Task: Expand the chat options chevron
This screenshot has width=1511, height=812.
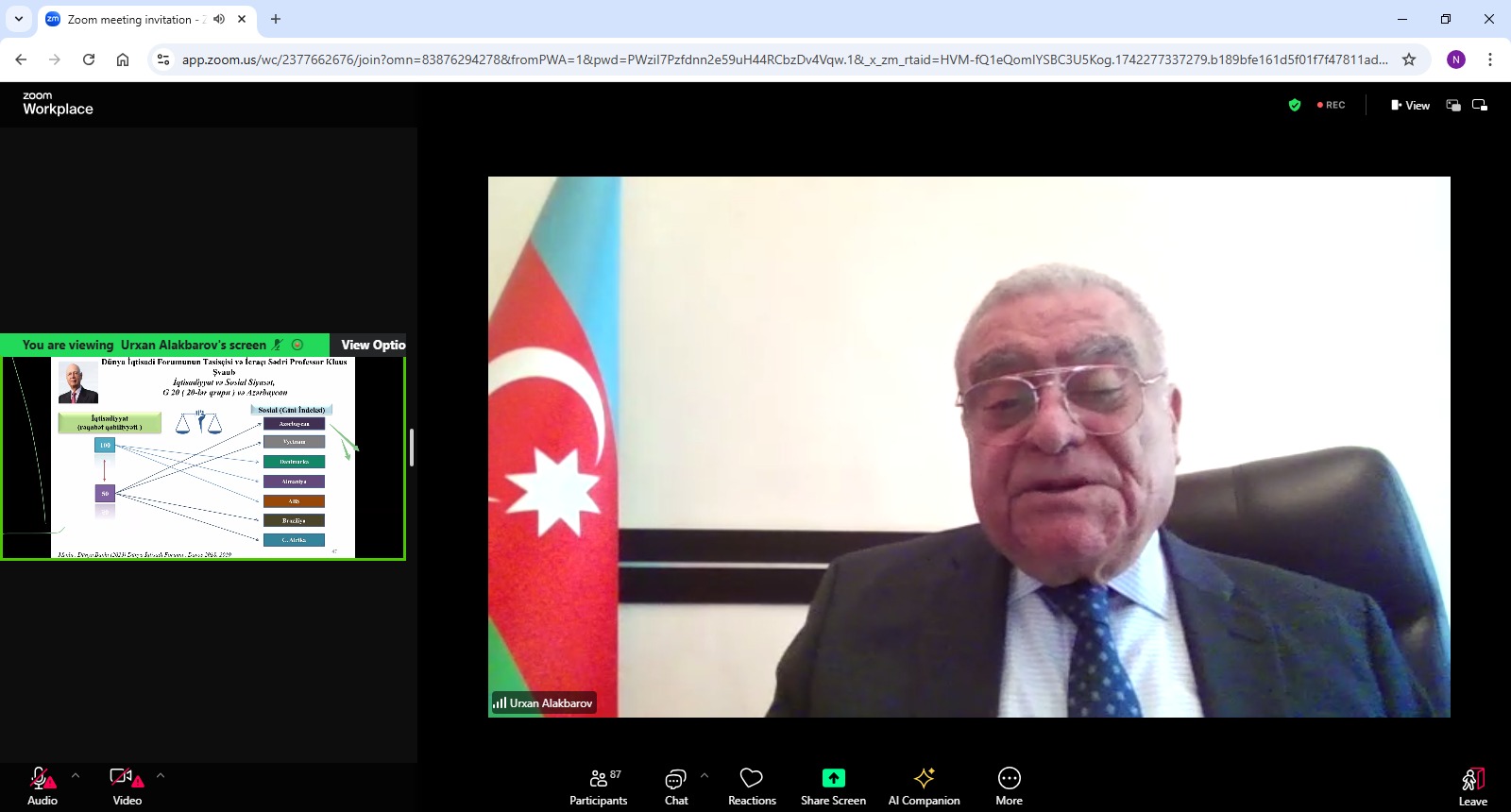Action: point(705,775)
